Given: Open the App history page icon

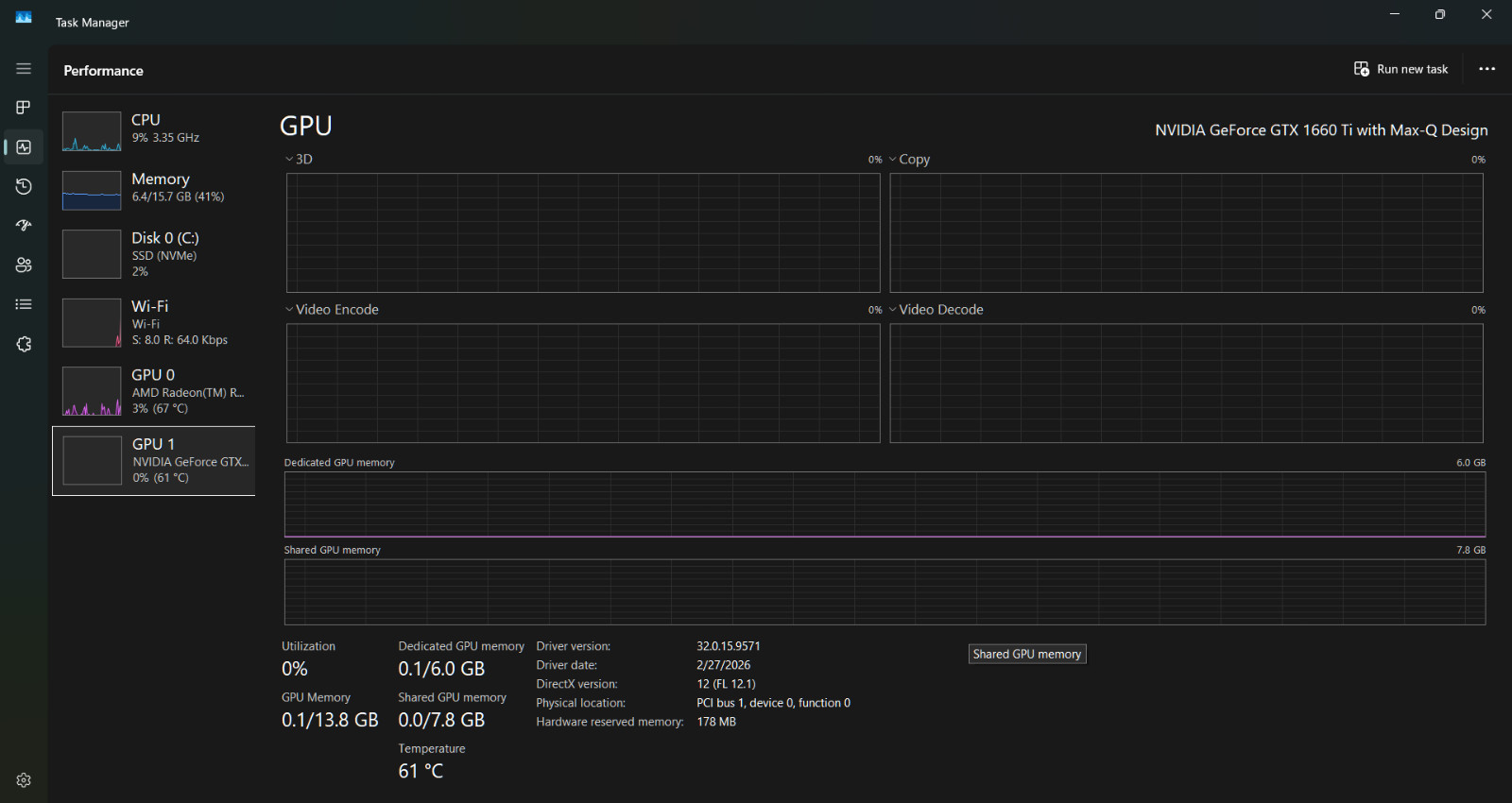Looking at the screenshot, I should tap(24, 186).
